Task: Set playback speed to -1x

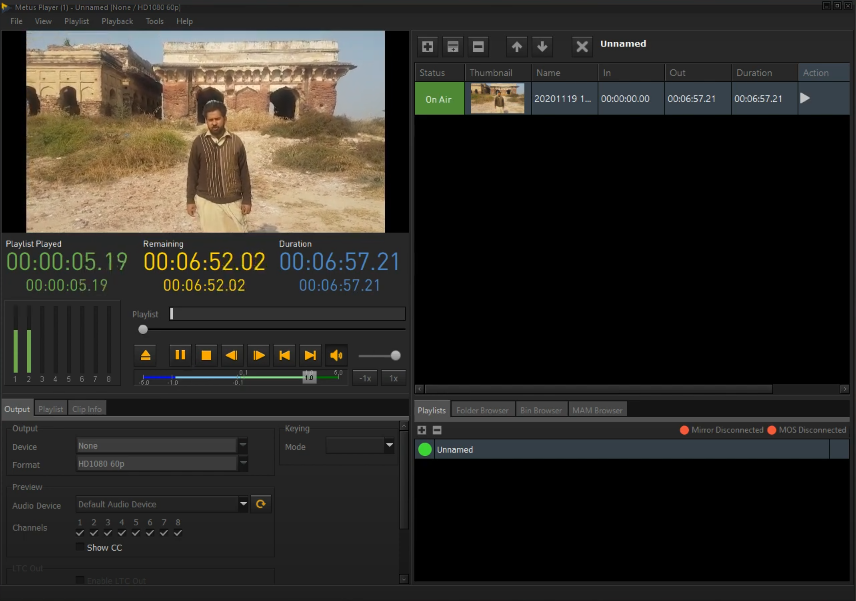Action: 365,378
